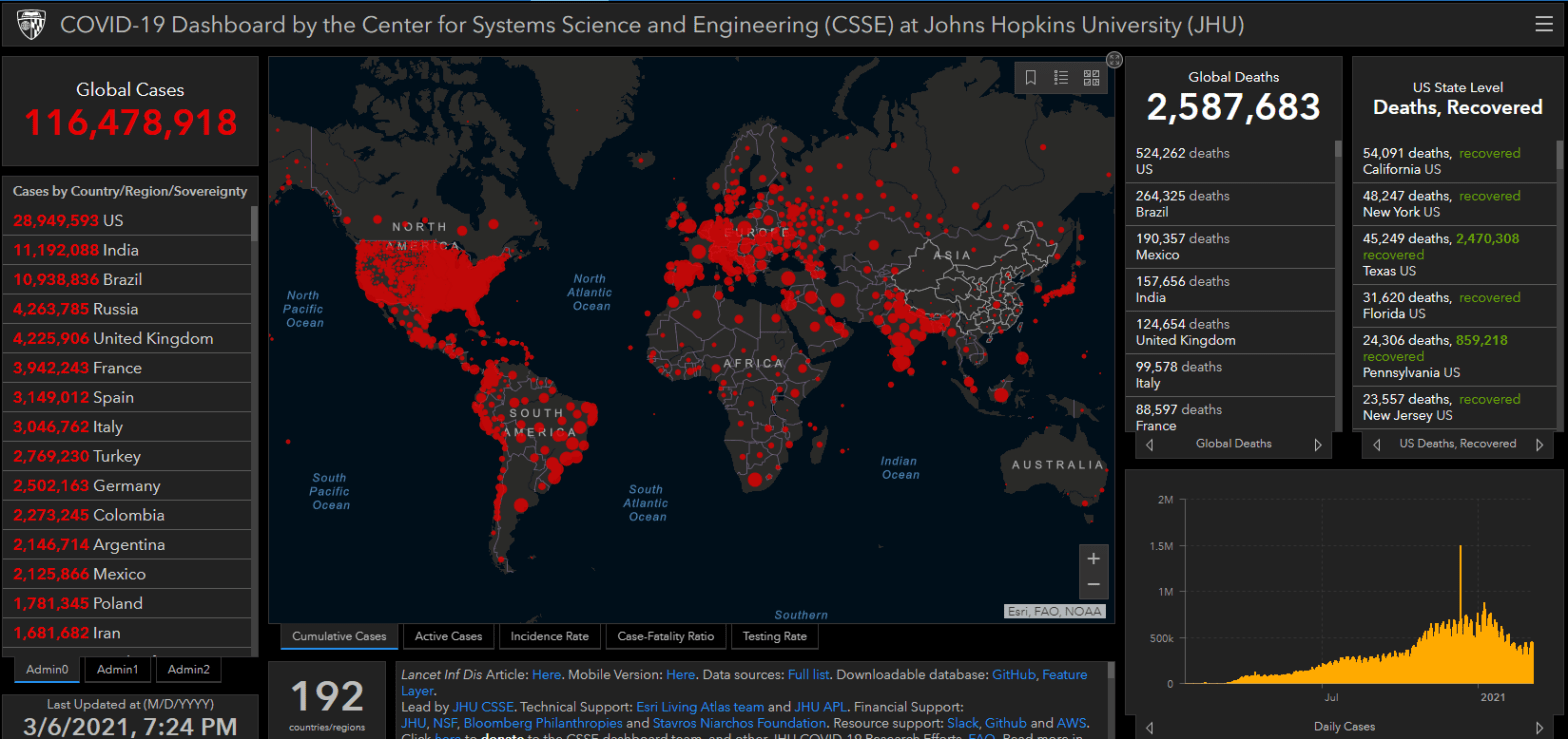Zoom out on the map
Viewport: 1568px width, 739px height.
1093,584
